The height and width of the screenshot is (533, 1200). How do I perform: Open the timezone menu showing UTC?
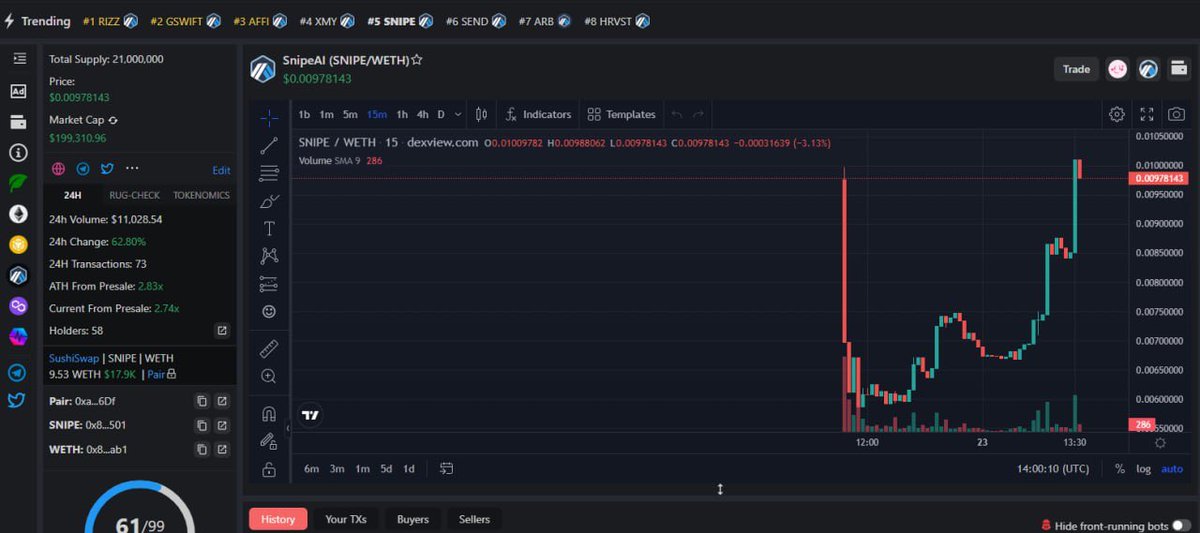click(x=1053, y=469)
